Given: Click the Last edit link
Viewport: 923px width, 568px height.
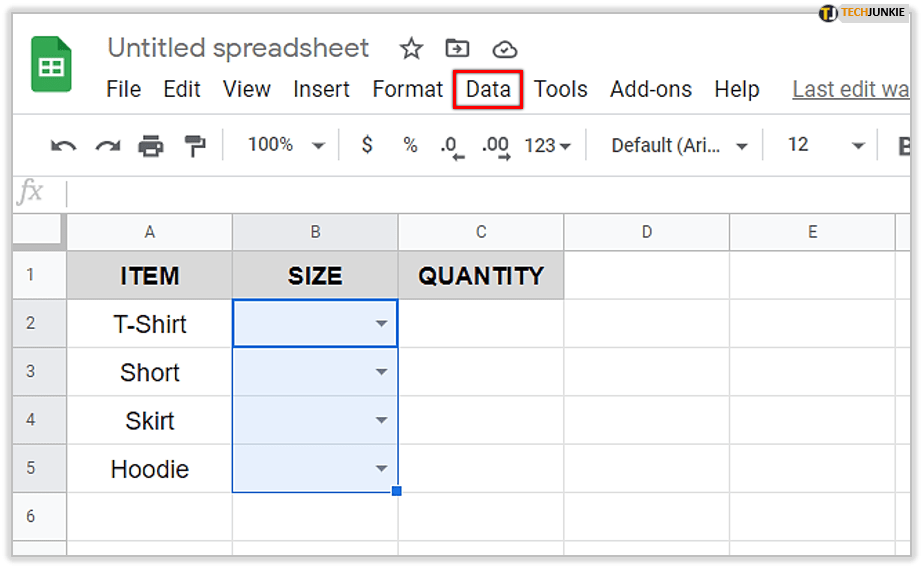Looking at the screenshot, I should [x=850, y=89].
